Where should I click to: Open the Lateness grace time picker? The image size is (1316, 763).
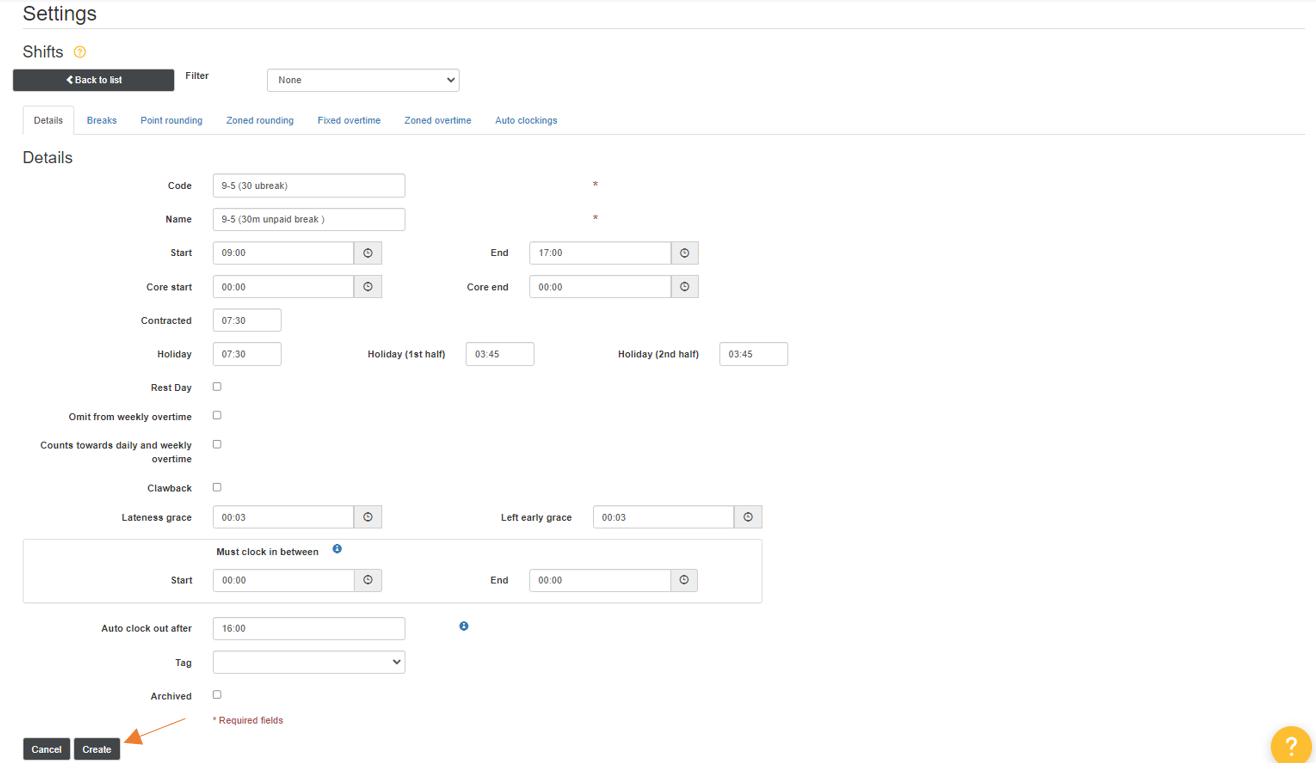367,516
